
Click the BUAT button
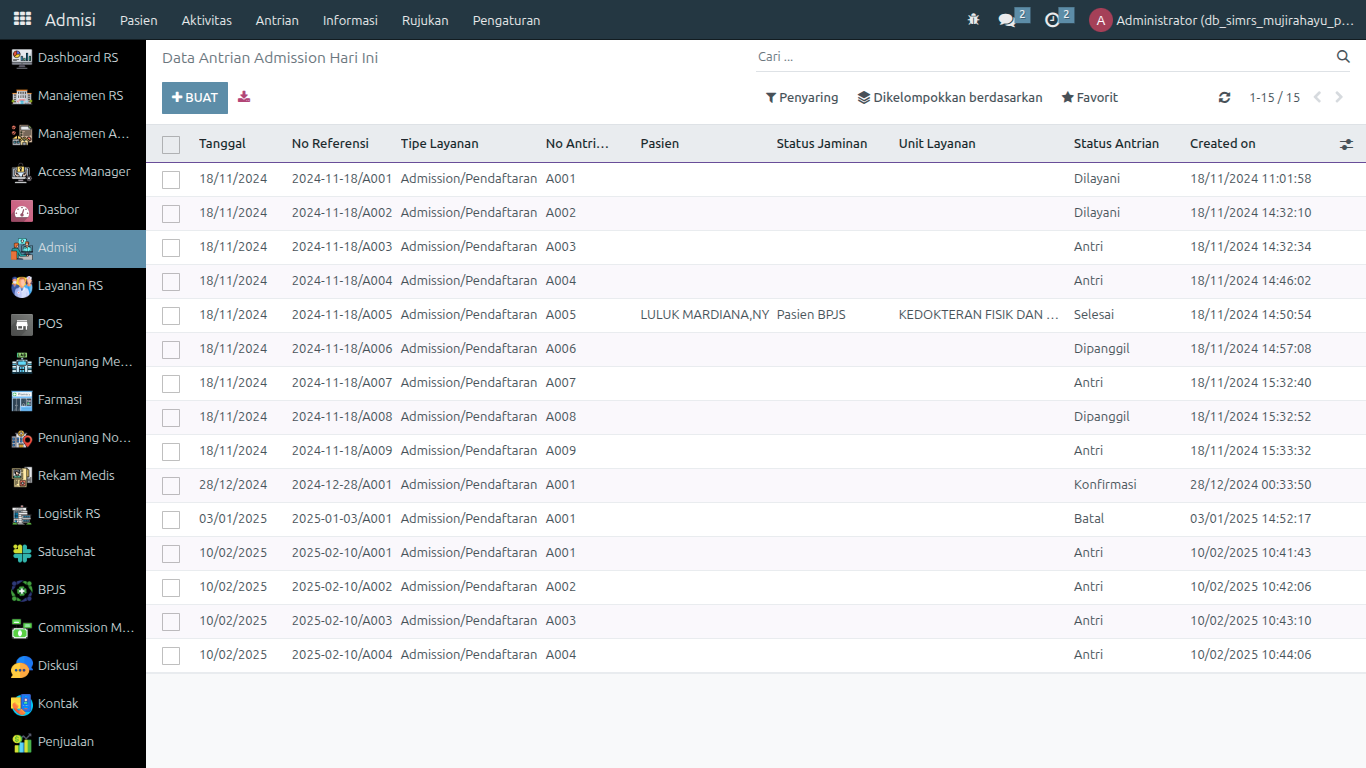pyautogui.click(x=195, y=98)
